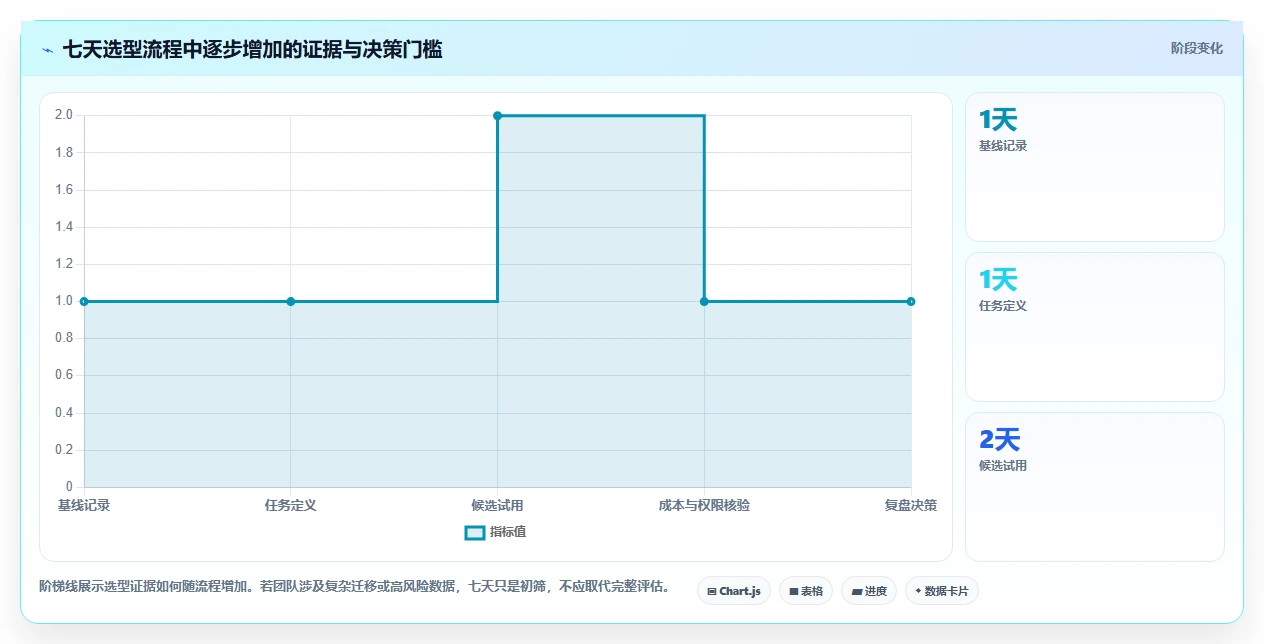
Task: Click the 1.0 y-axis value
Action: pyautogui.click(x=64, y=301)
